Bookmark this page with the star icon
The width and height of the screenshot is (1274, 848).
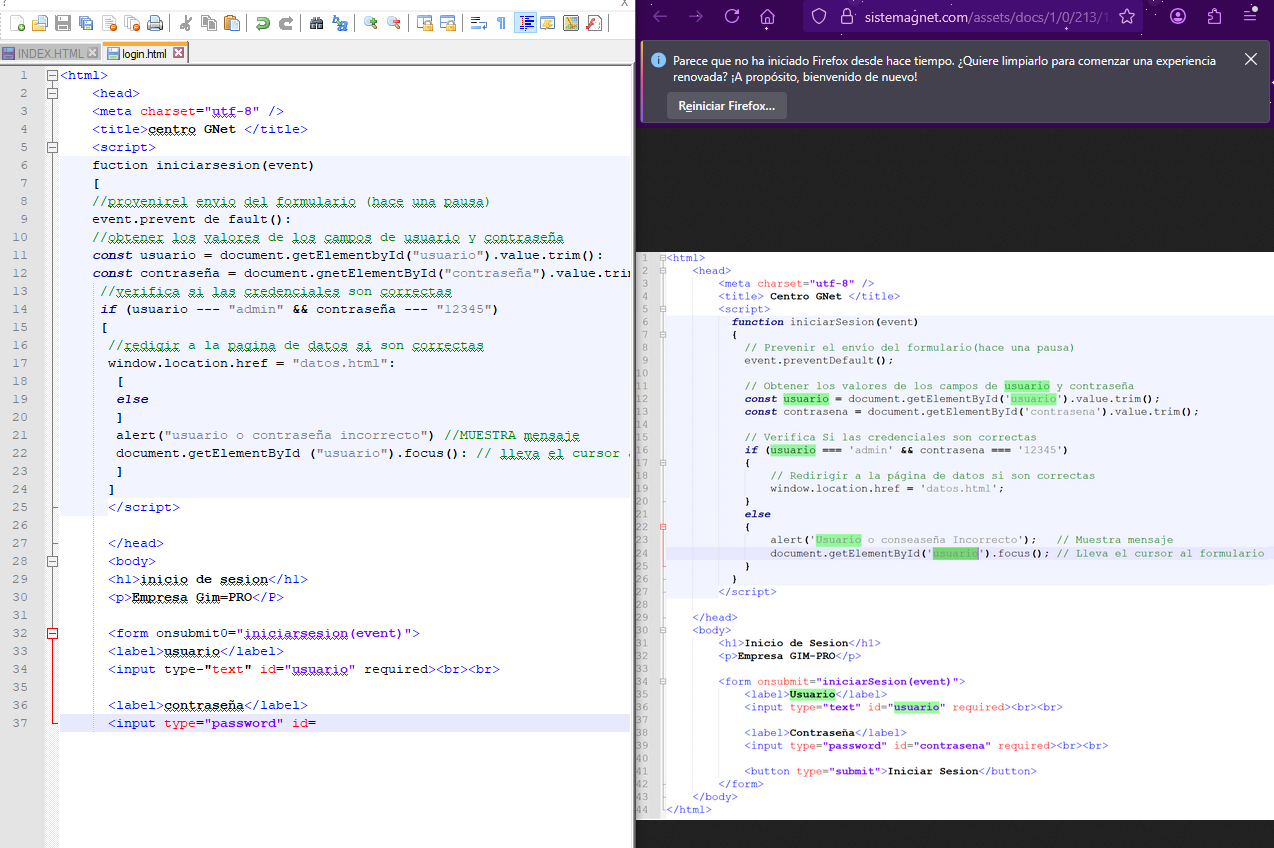click(1127, 16)
